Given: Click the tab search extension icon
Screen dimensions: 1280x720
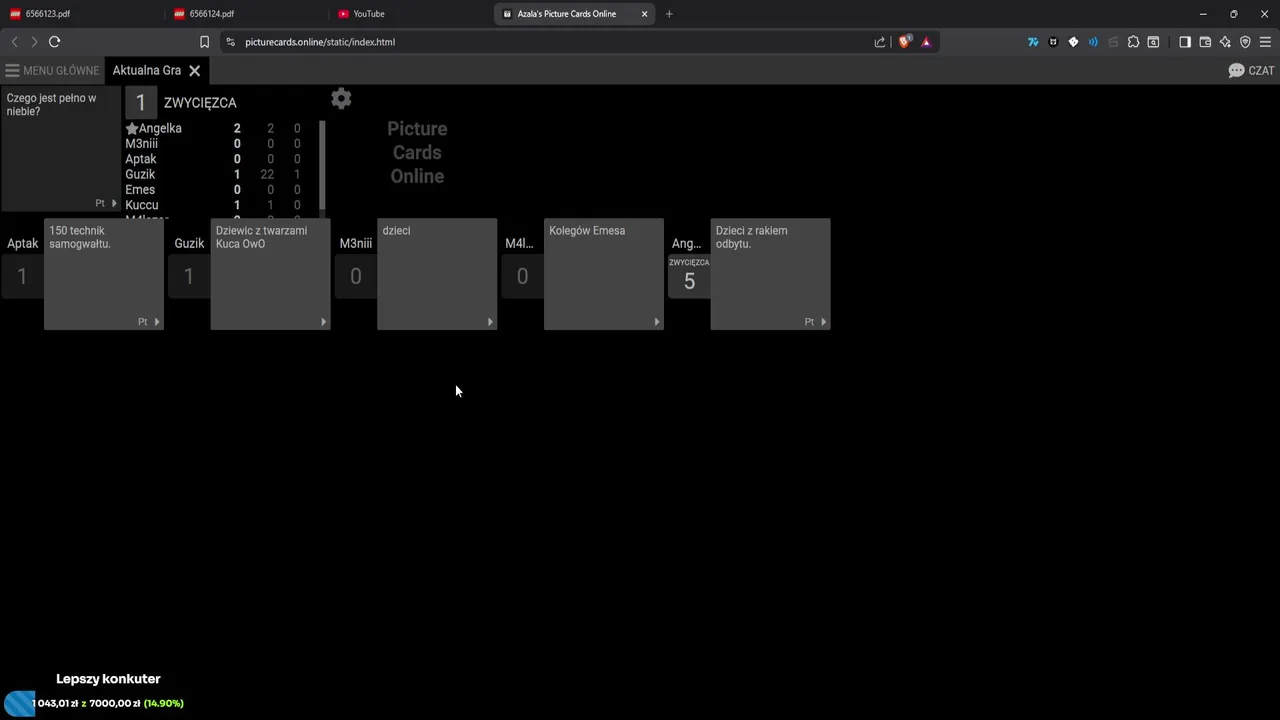Looking at the screenshot, I should click(x=1153, y=42).
